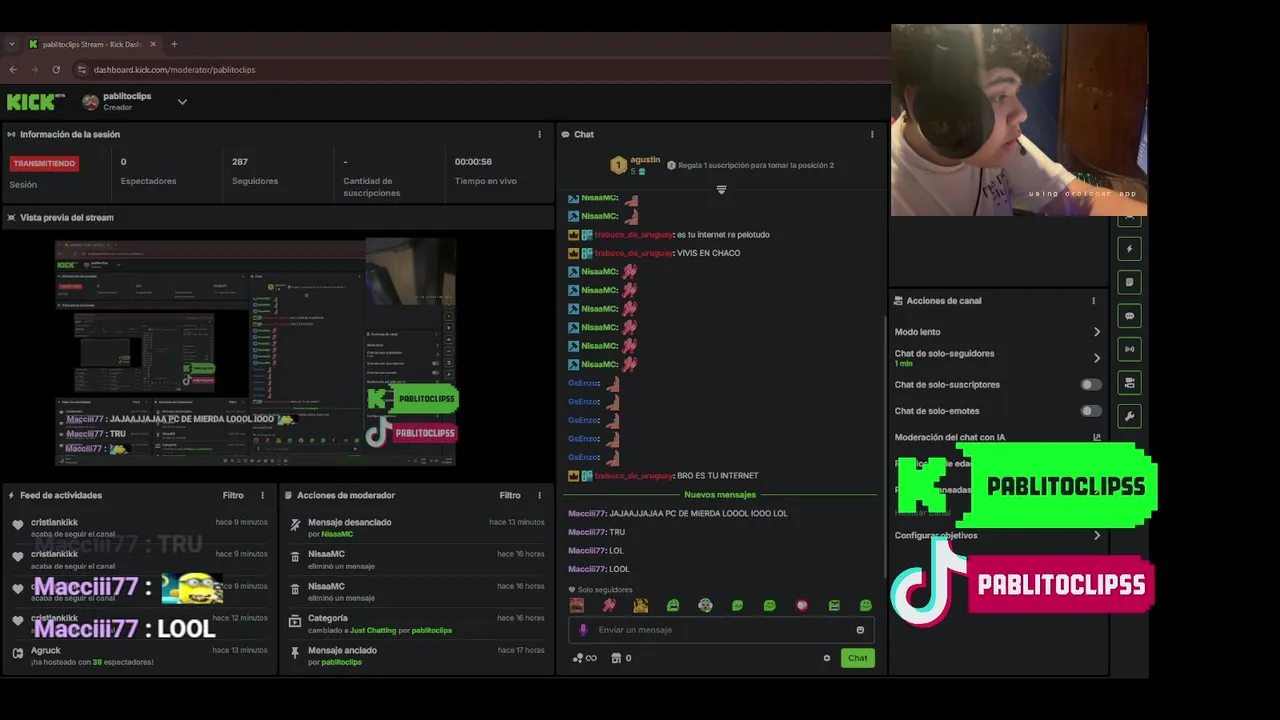Click the browser reload button
This screenshot has width=1280, height=720.
click(x=56, y=70)
